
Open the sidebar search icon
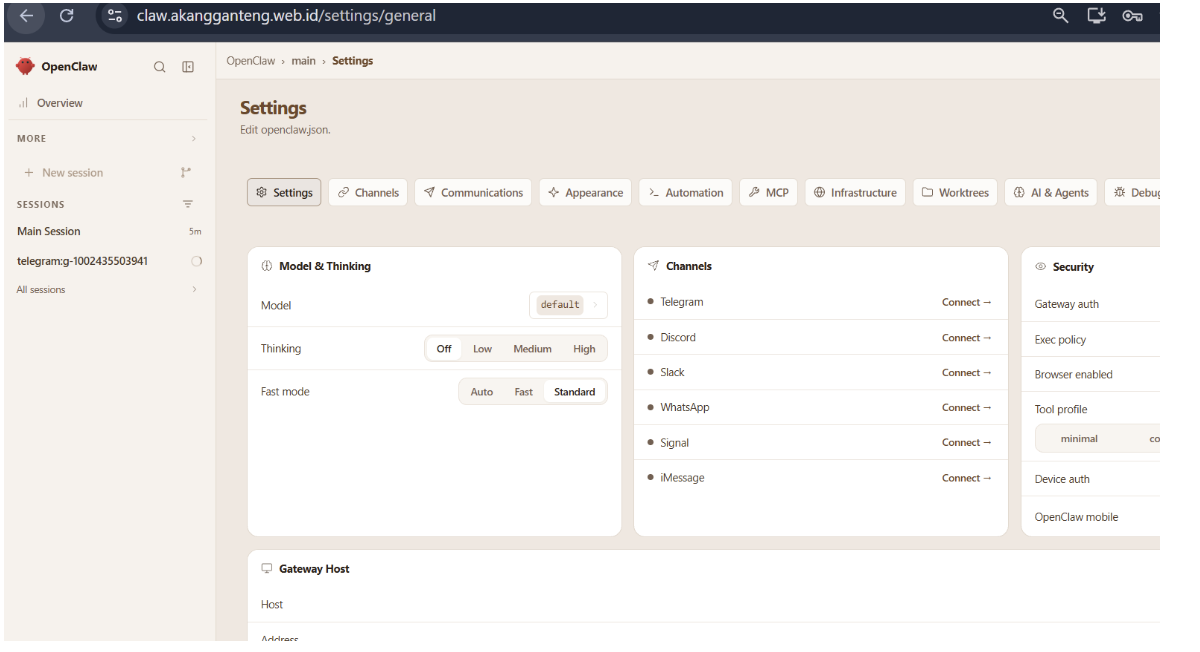(x=159, y=67)
